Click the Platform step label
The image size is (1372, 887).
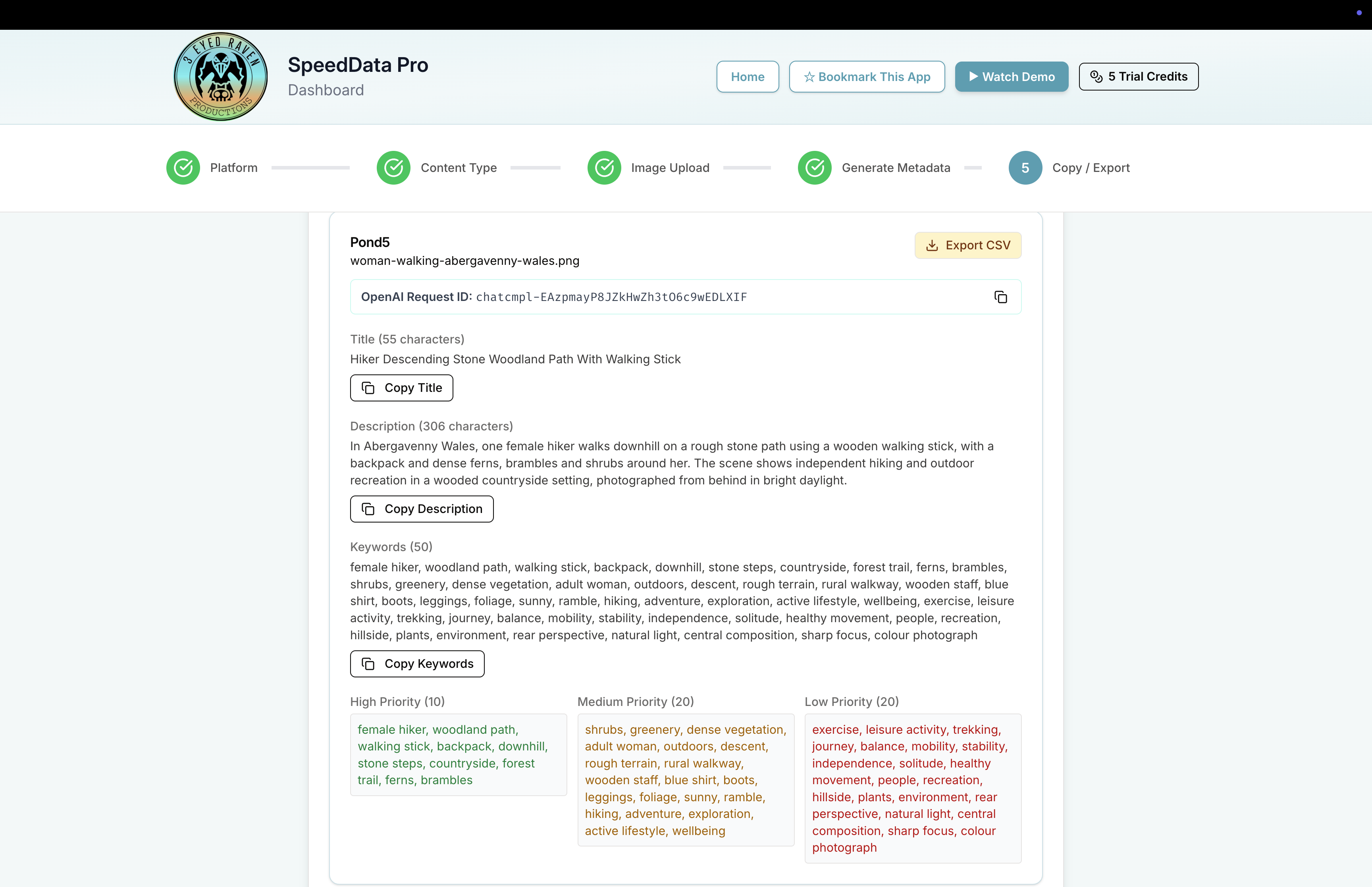pyautogui.click(x=234, y=168)
